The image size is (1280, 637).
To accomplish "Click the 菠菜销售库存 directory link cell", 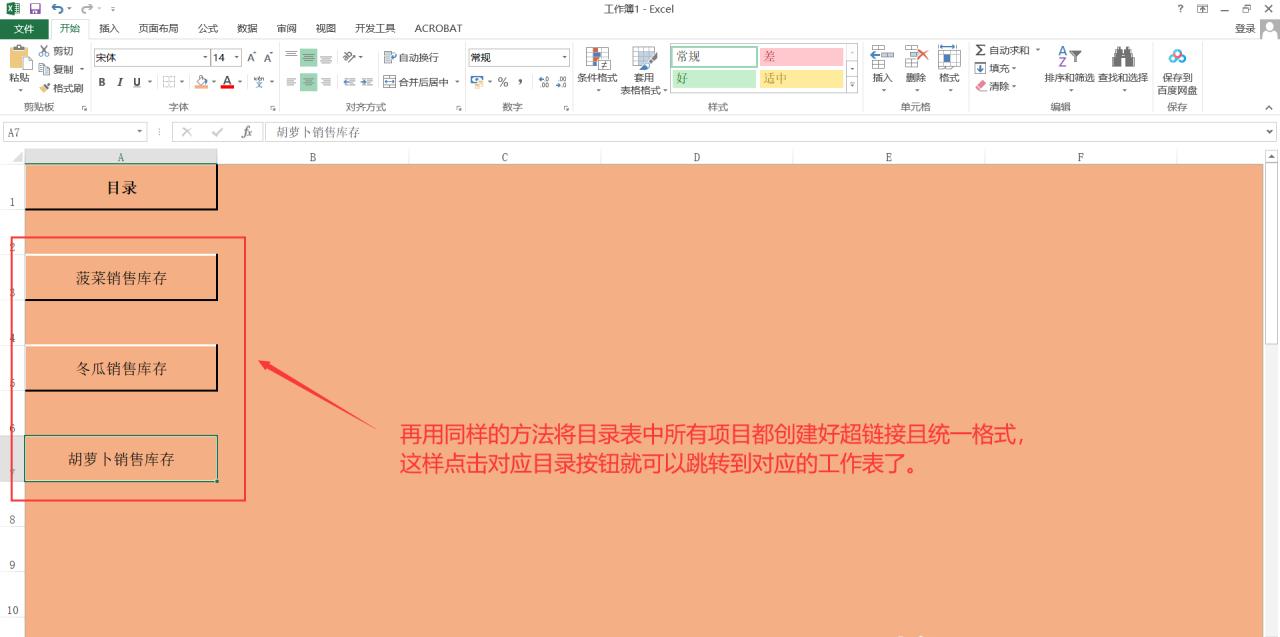I will click(121, 277).
